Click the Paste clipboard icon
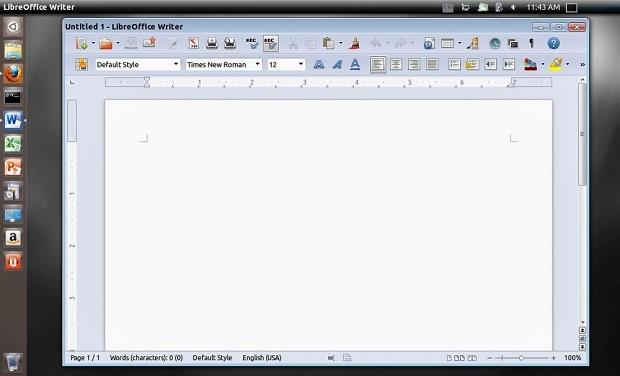620x376 pixels. pos(328,43)
